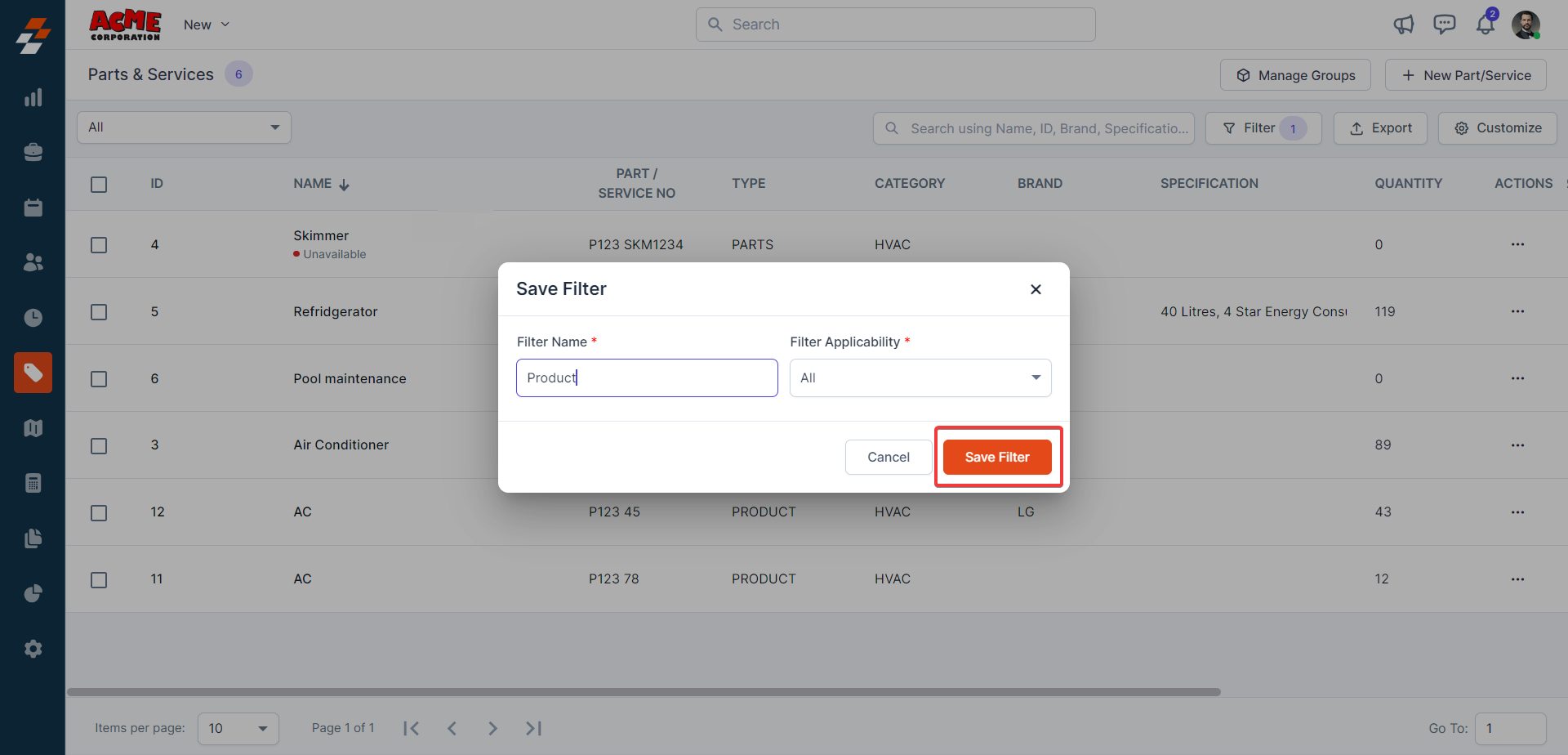1568x755 pixels.
Task: Open the Parts & Services tag sidebar item
Action: [33, 373]
